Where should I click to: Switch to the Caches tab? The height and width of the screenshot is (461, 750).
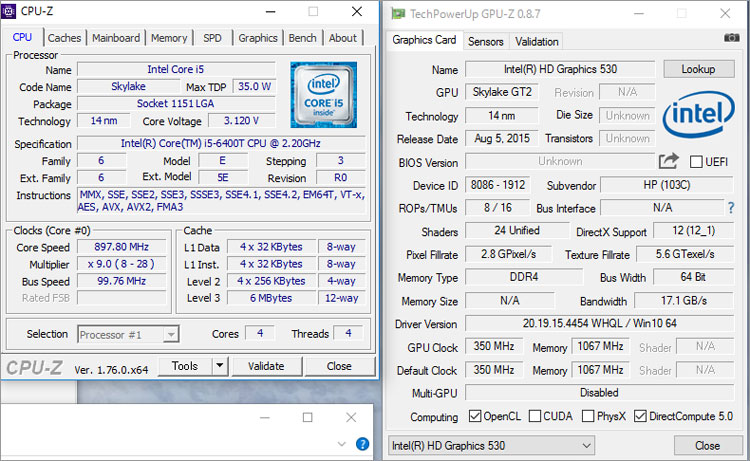pyautogui.click(x=64, y=38)
